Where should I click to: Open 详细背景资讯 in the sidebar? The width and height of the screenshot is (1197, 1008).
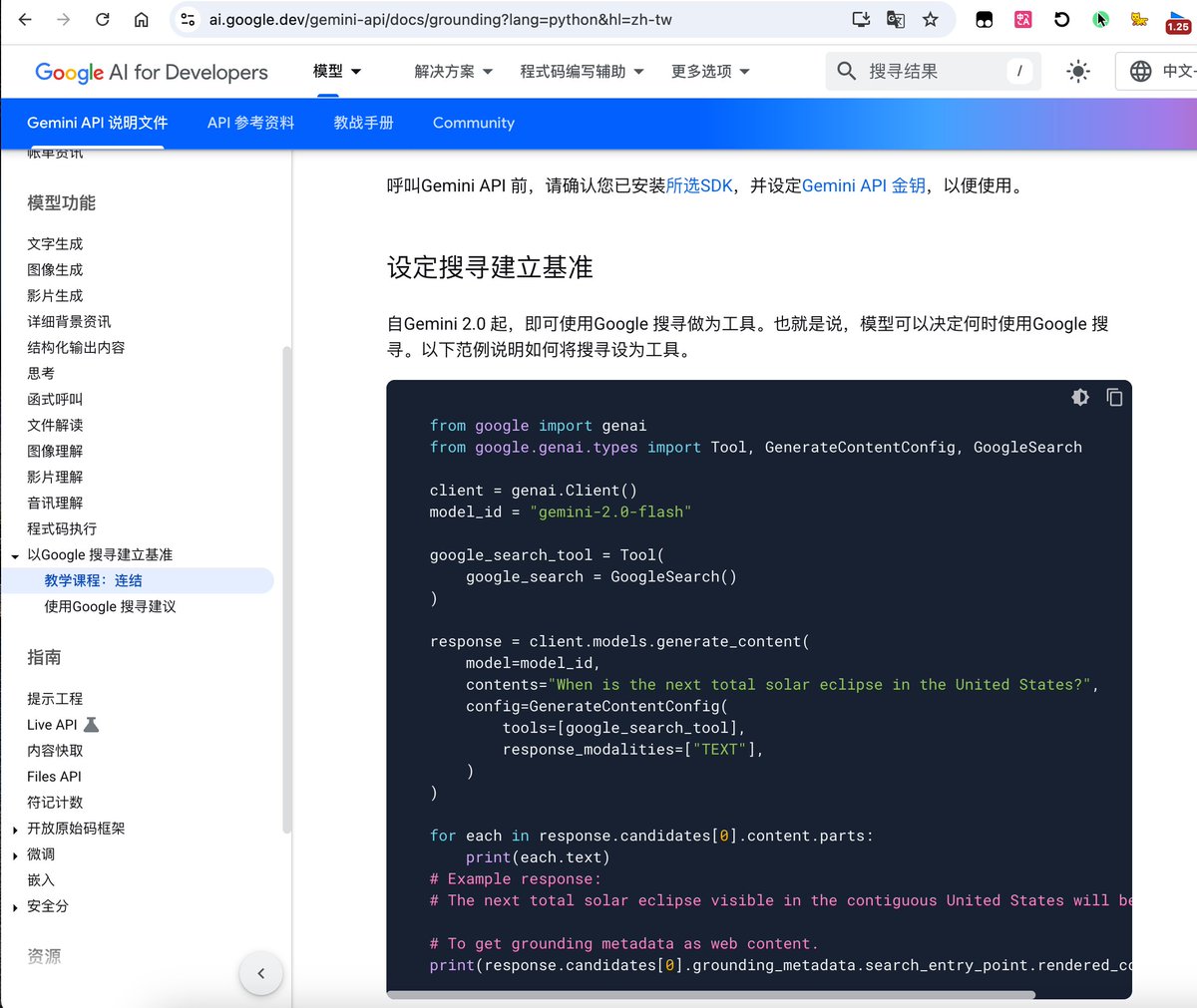point(69,321)
